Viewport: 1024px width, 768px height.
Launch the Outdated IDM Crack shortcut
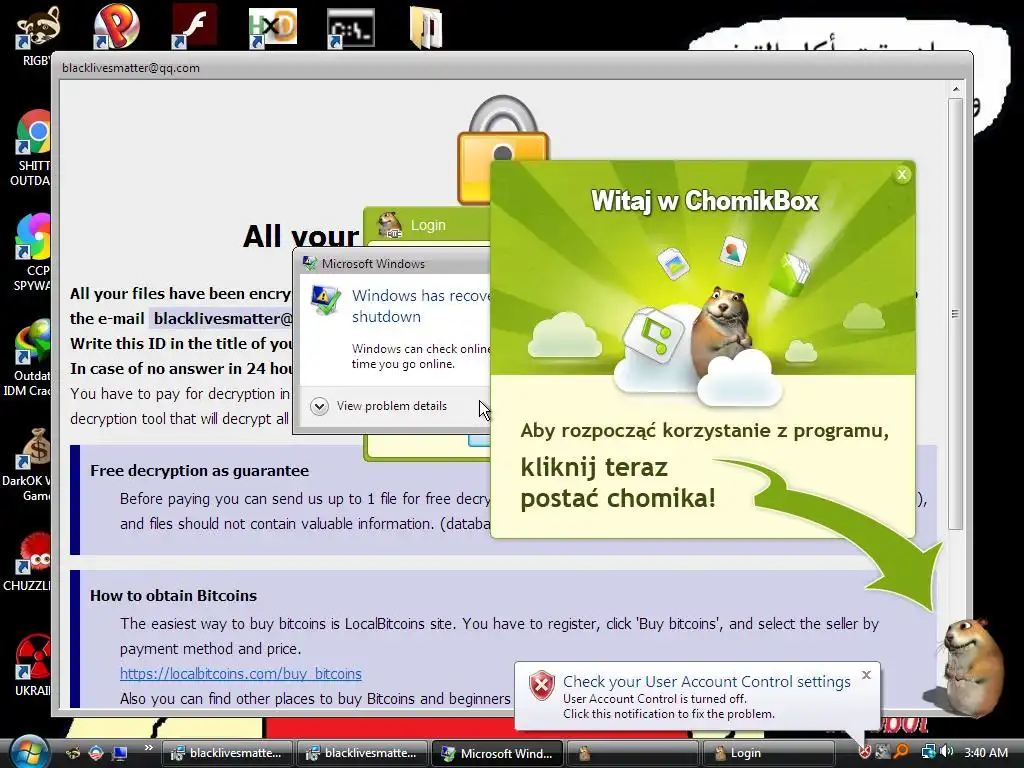click(x=29, y=358)
